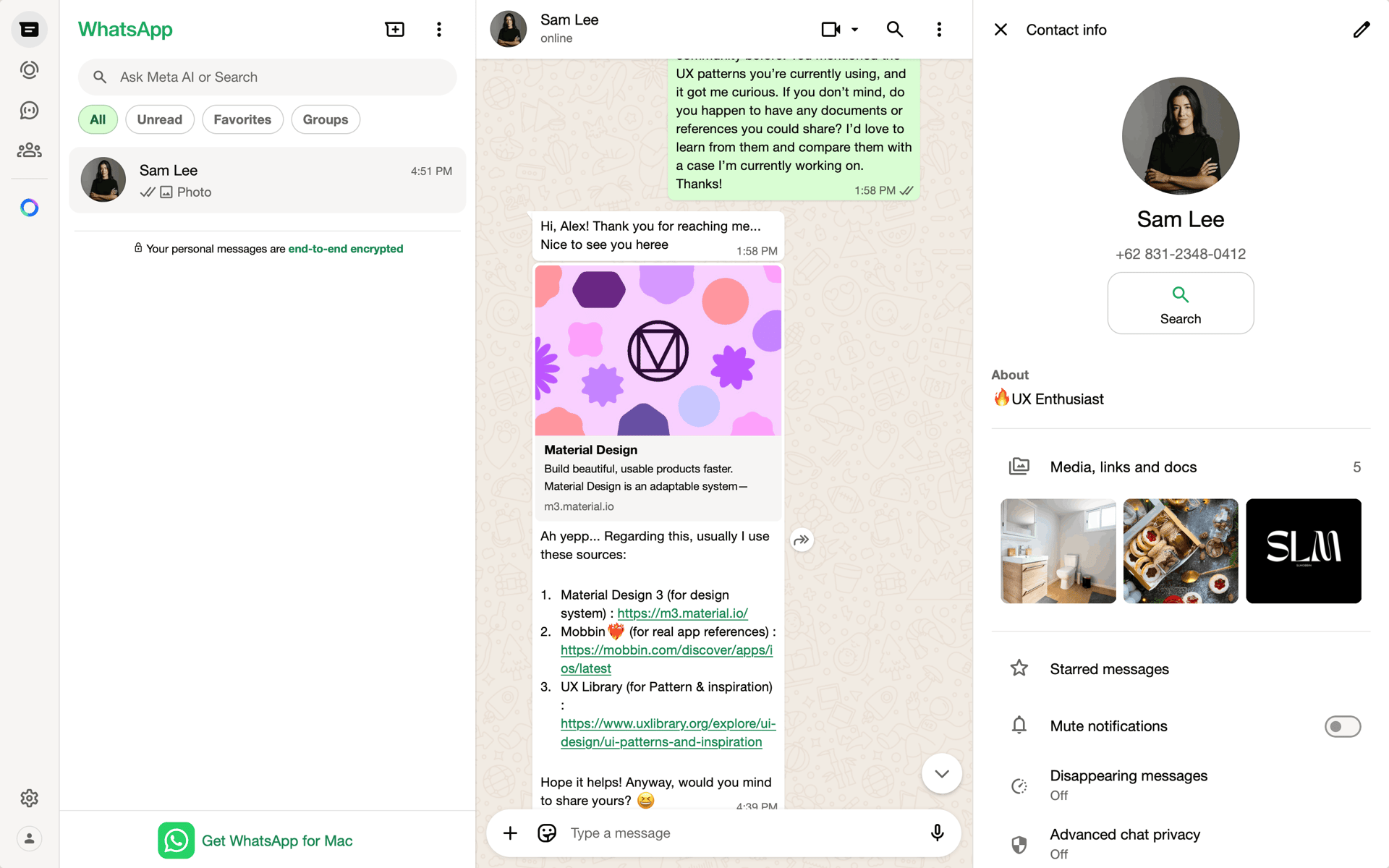Open Meta AI ring icon
Screen dimensions: 1389x868
(x=29, y=208)
